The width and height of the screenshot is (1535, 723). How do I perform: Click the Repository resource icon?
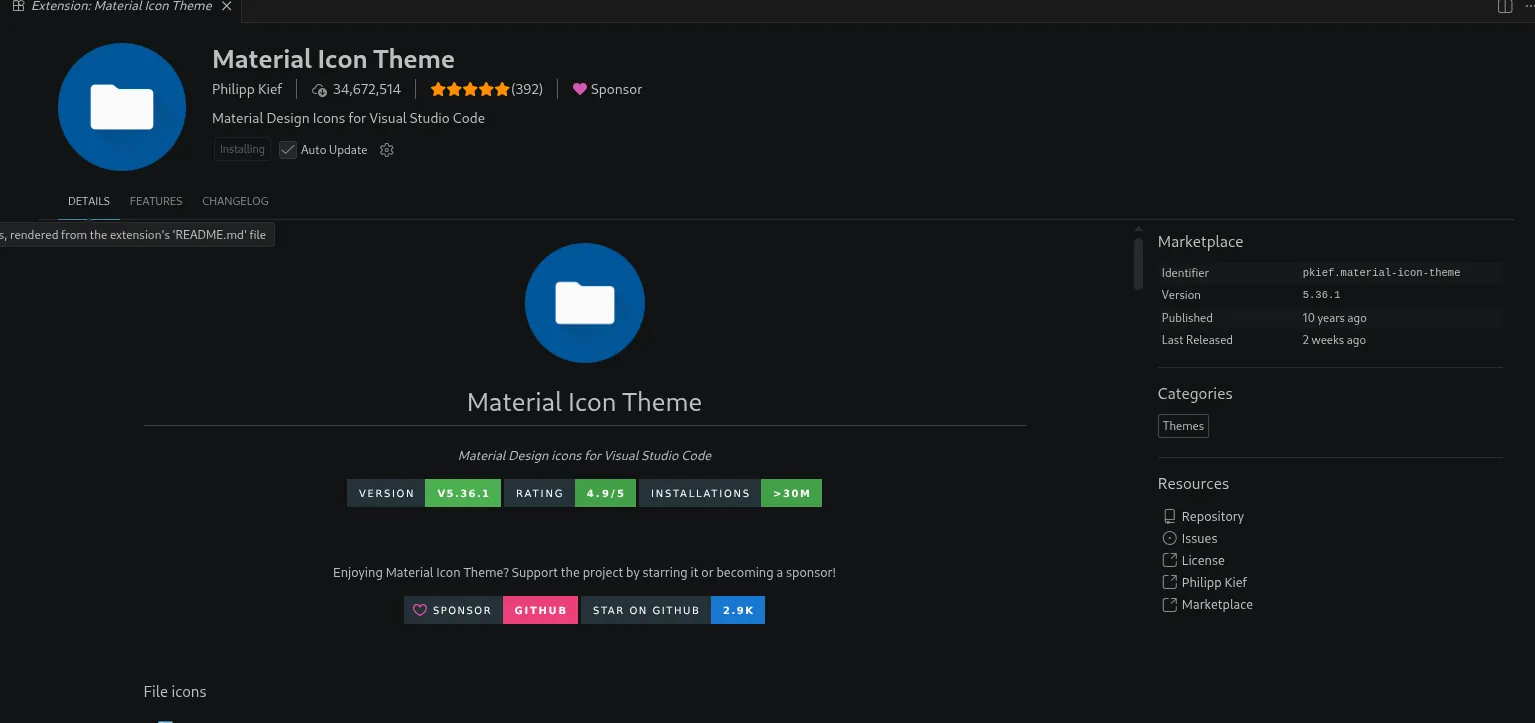[1169, 517]
